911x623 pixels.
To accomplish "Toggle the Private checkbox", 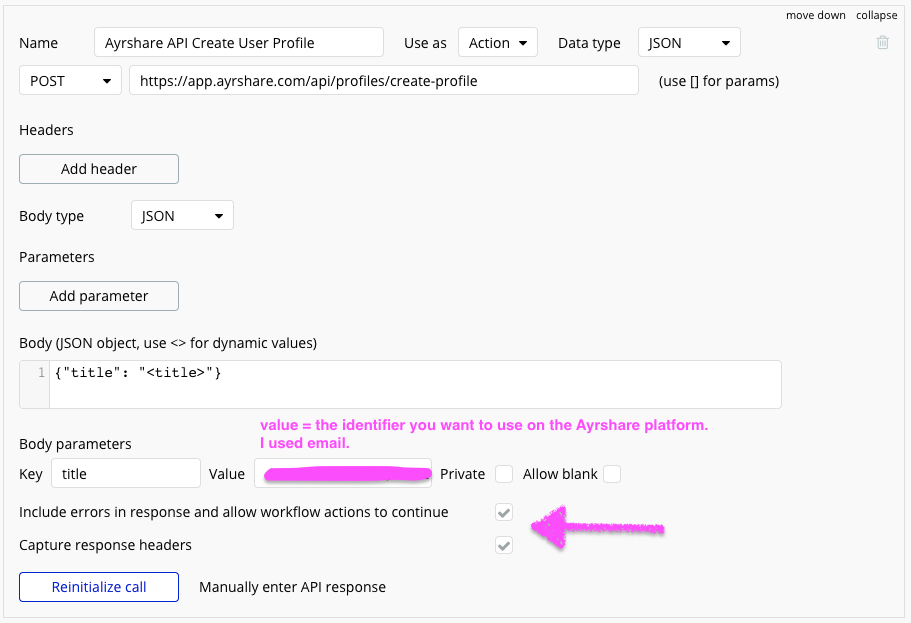I will 504,474.
